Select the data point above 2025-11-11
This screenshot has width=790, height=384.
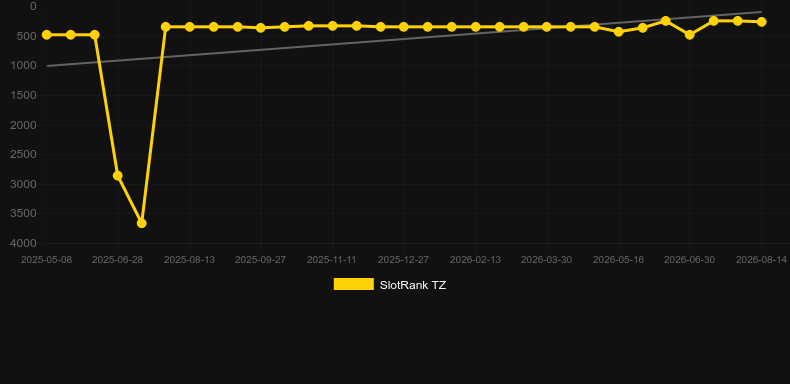(333, 26)
